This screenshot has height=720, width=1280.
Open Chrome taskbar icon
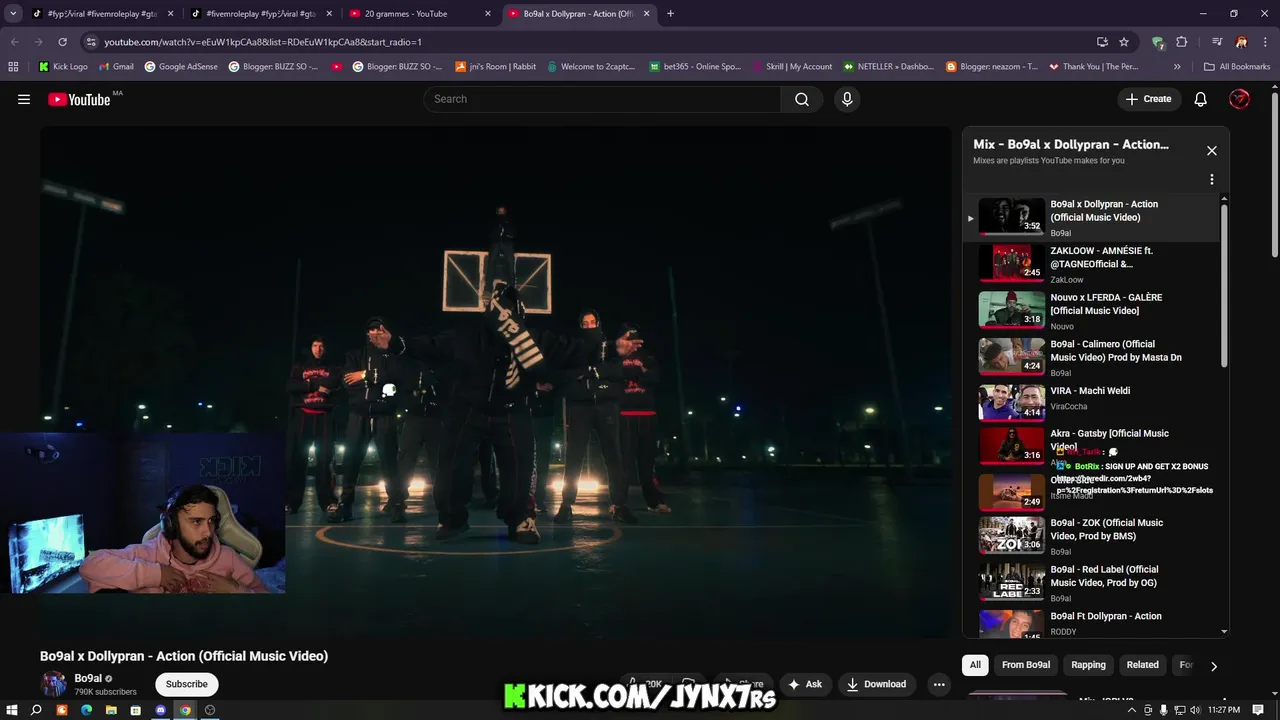click(185, 710)
